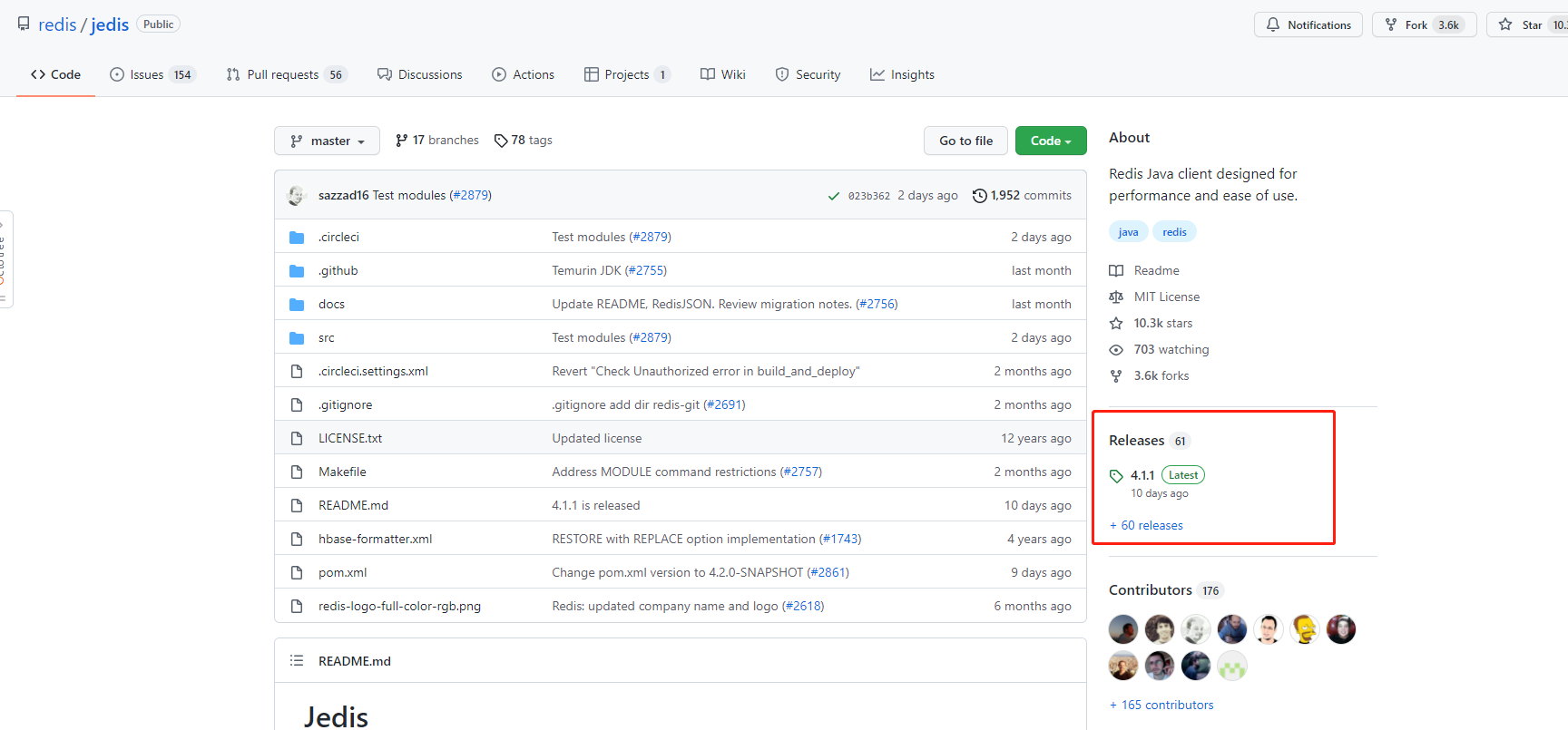1568x730 pixels.
Task: Open the src folder
Action: pos(326,337)
